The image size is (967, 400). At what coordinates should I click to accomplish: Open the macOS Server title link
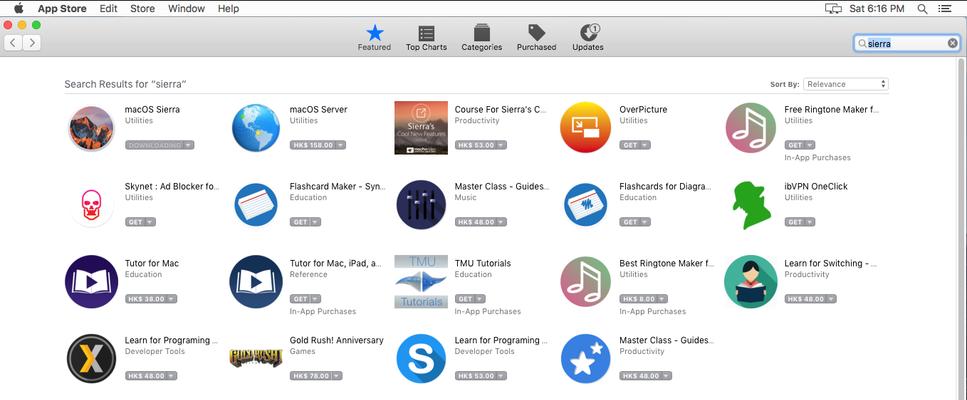point(318,110)
